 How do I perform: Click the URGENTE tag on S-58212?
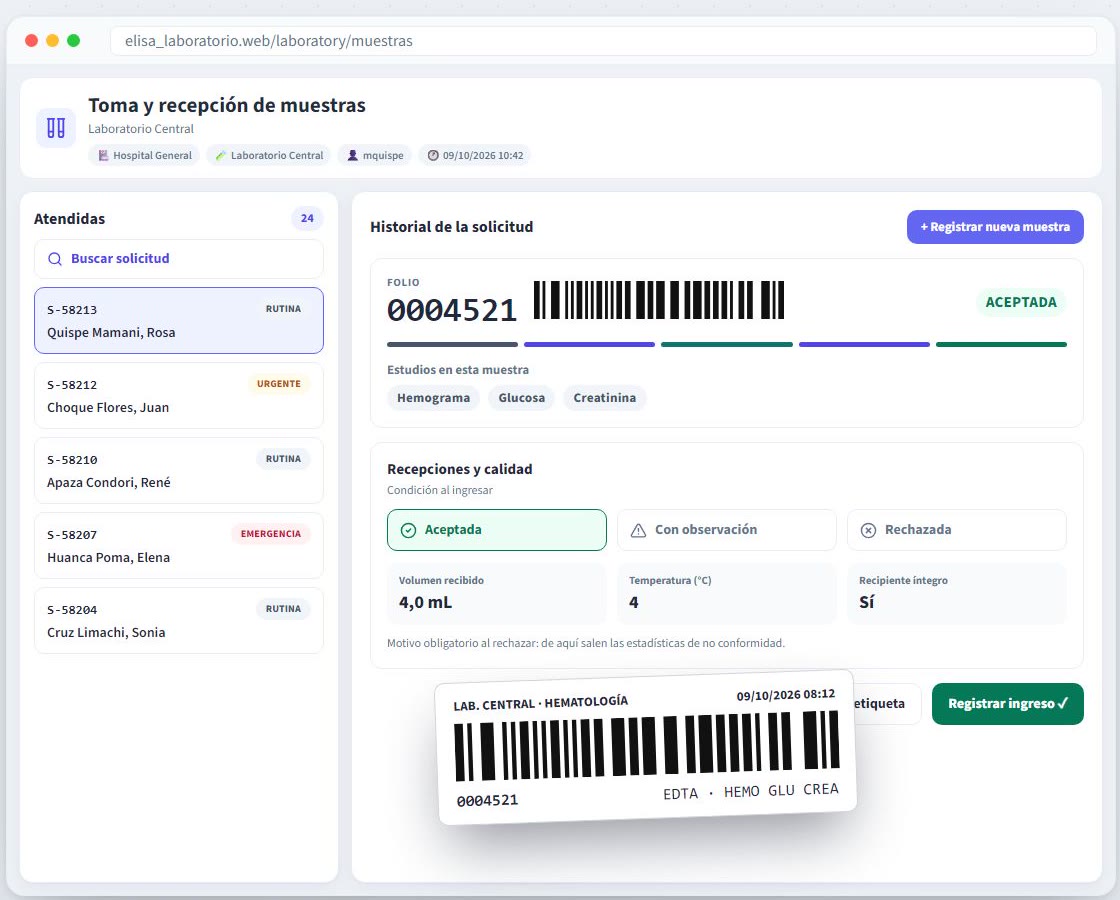(279, 384)
